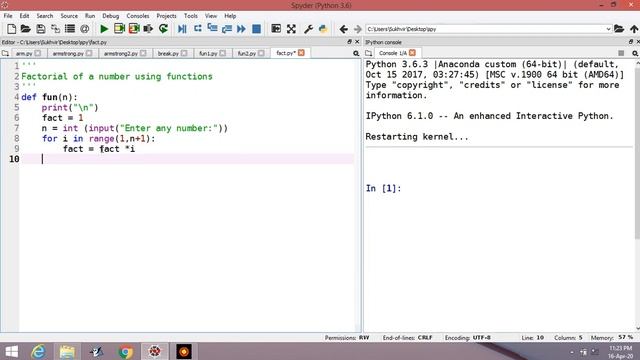Switch to the armstrong.py editor tab
Screen dimensions: 640x360
point(68,53)
